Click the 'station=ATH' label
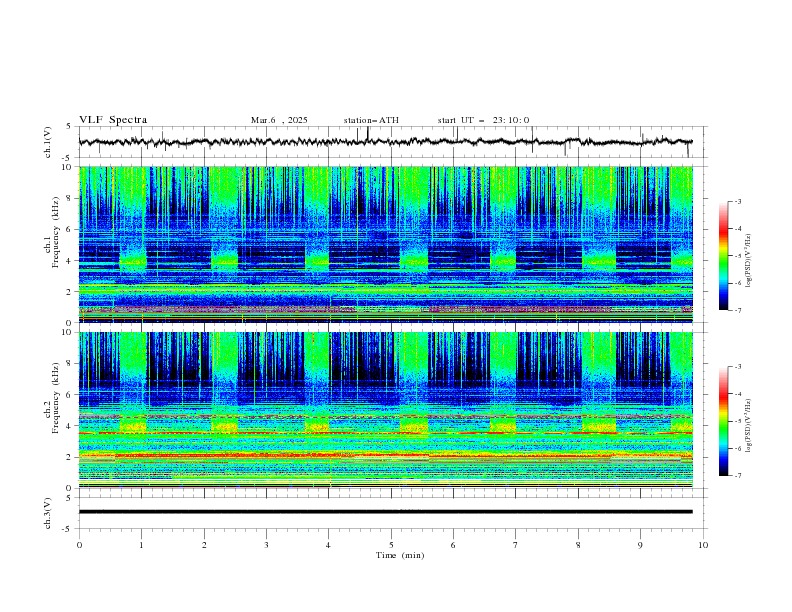Viewport: 792px width, 612px height. click(x=371, y=120)
